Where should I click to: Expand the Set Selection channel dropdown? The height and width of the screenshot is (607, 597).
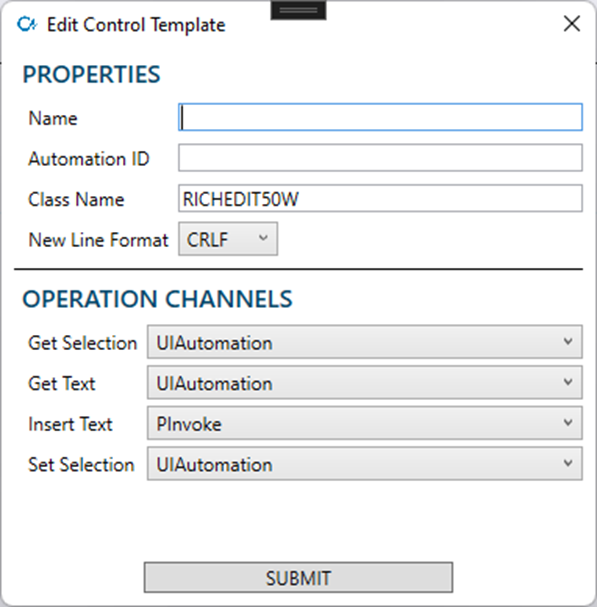[x=365, y=464]
